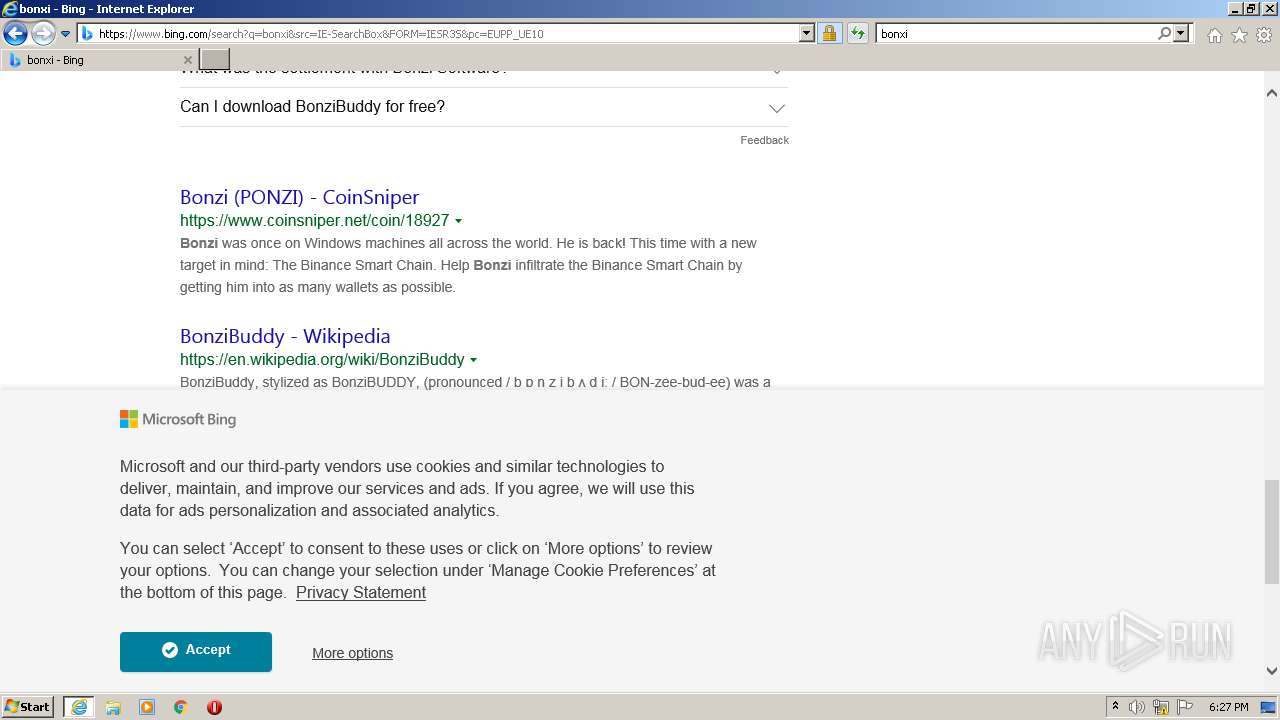This screenshot has width=1280, height=720.
Task: Click the IE logo in title bar
Action: [9, 9]
